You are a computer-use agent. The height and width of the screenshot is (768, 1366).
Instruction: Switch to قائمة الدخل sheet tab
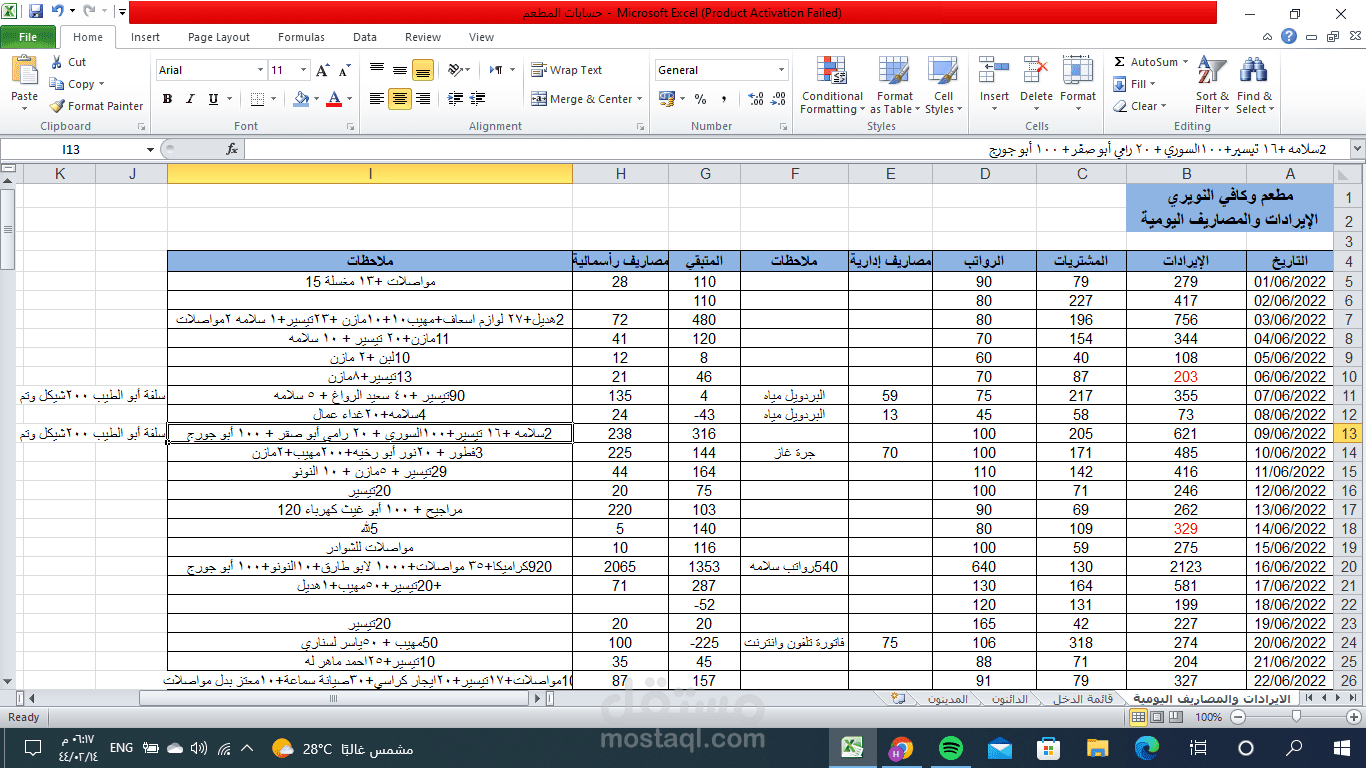click(x=1085, y=699)
